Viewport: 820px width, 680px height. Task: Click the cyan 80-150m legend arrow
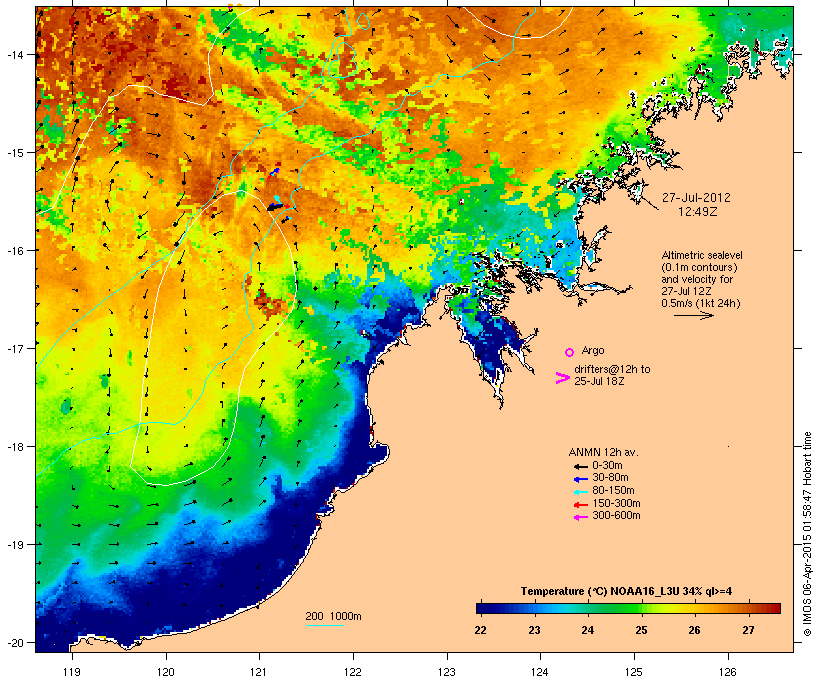tap(580, 492)
